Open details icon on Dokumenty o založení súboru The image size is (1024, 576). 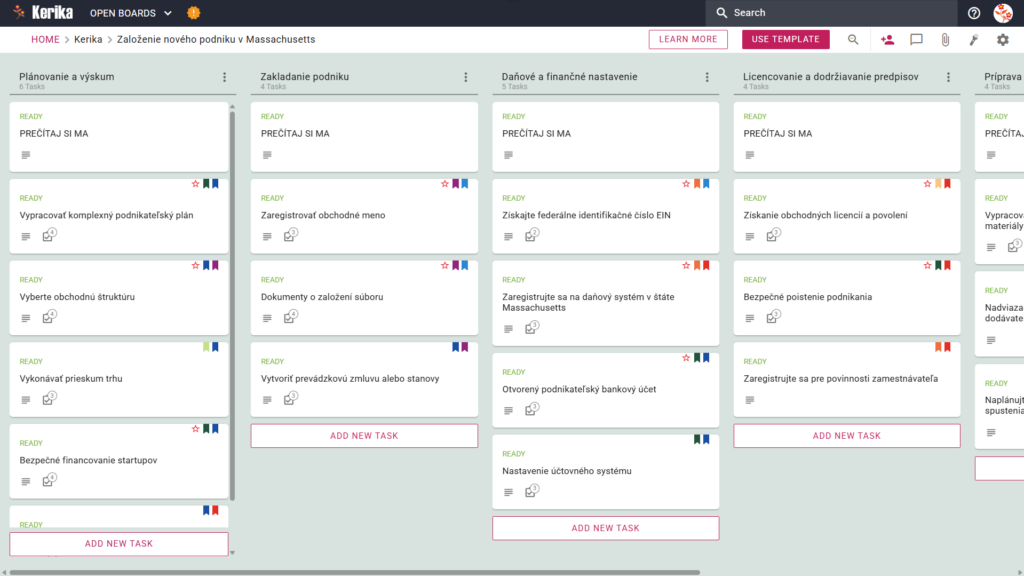[x=267, y=318]
